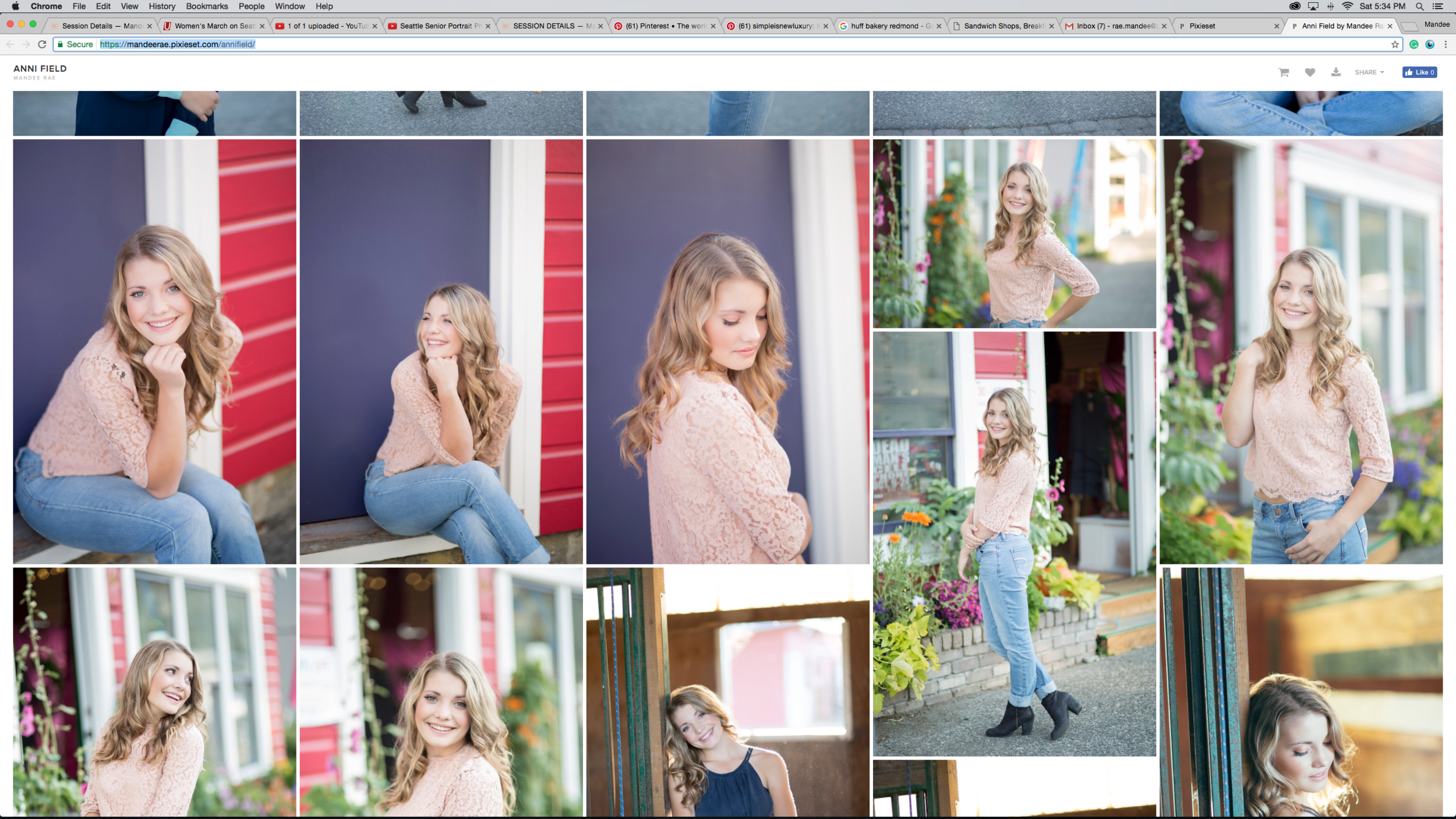Open the Bookmarks menu

tap(207, 6)
